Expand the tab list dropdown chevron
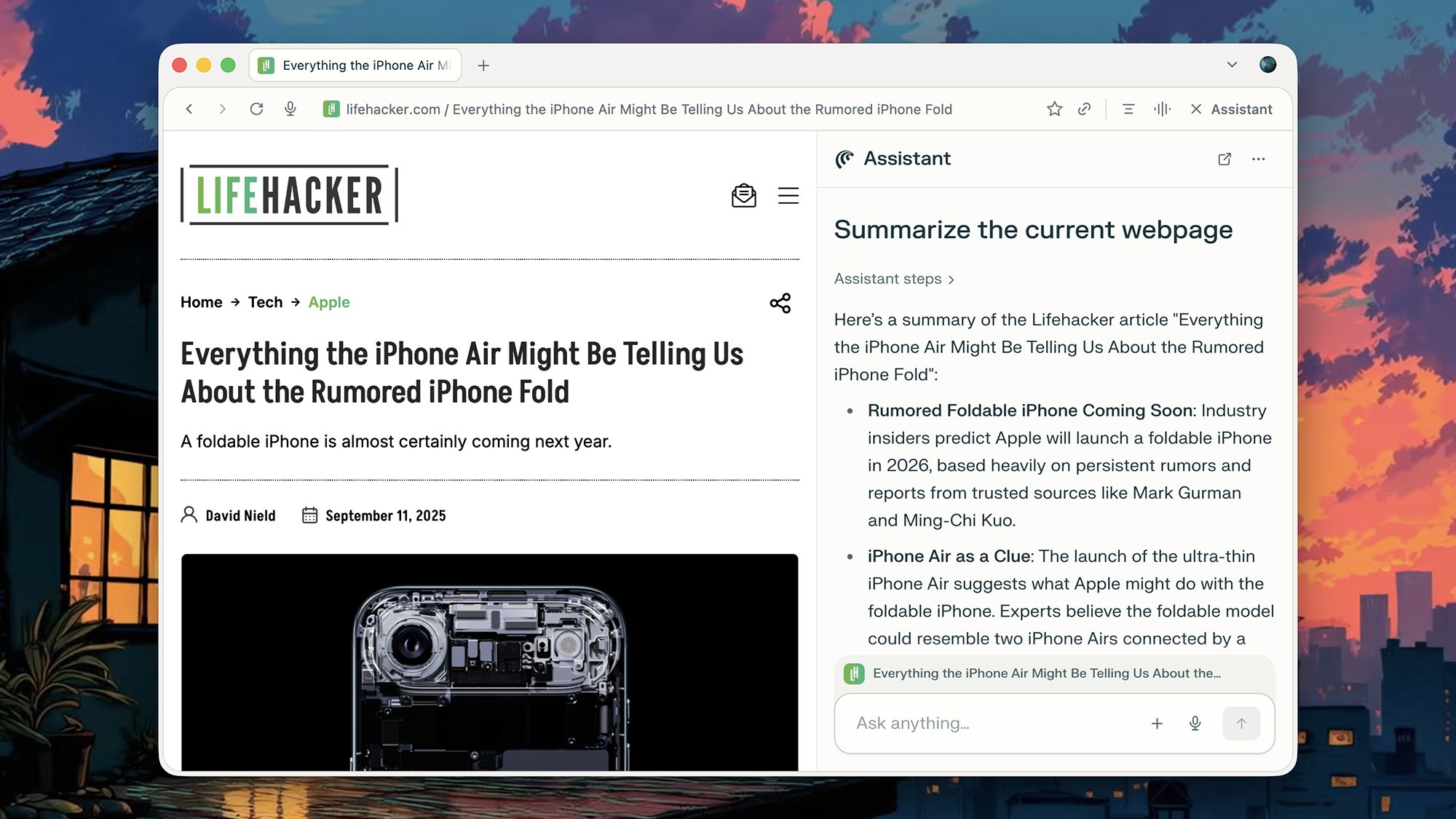 [1232, 65]
